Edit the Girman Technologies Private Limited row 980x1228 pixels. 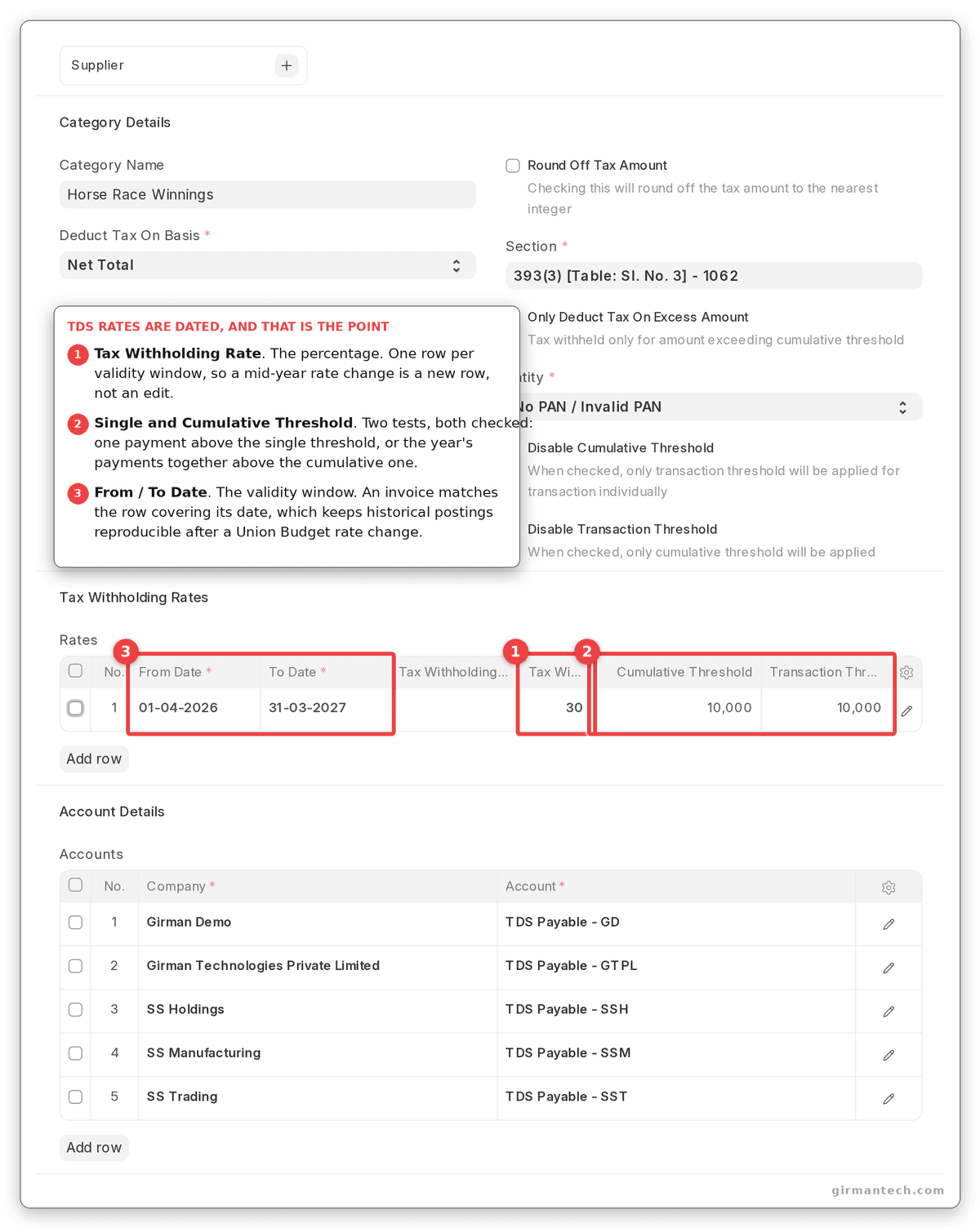(x=889, y=968)
